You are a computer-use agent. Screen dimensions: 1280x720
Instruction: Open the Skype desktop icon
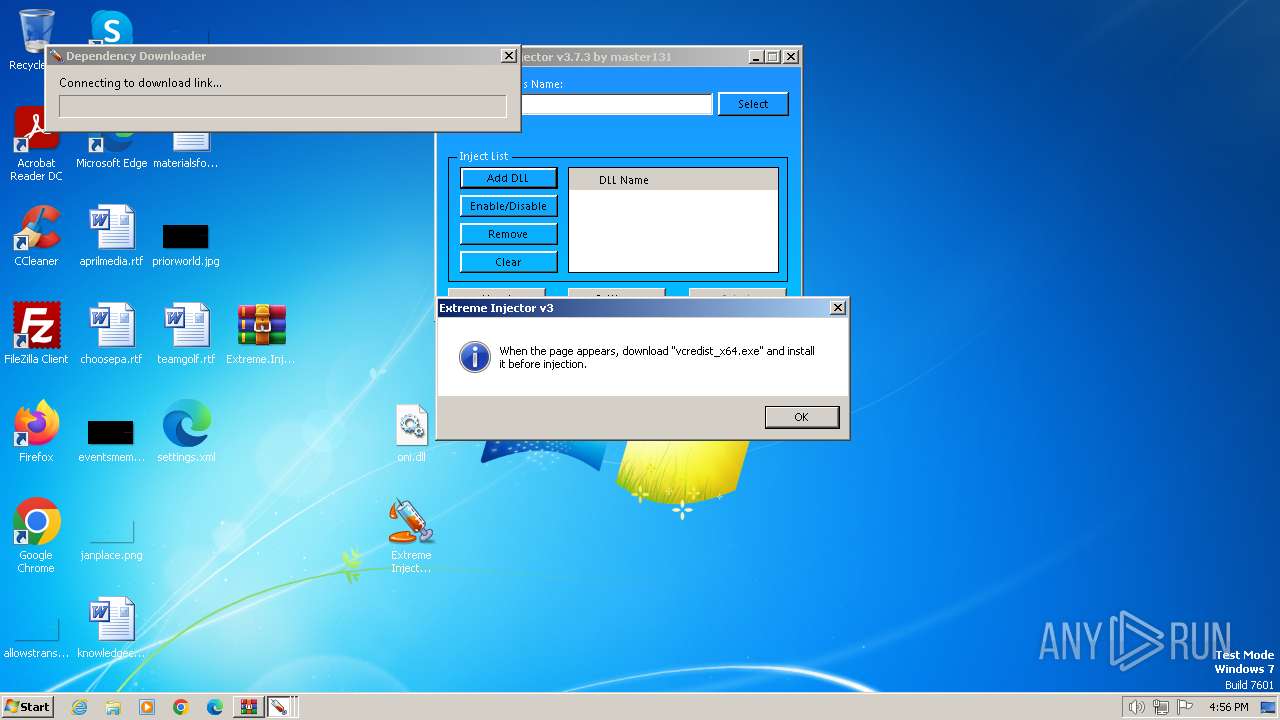(111, 28)
